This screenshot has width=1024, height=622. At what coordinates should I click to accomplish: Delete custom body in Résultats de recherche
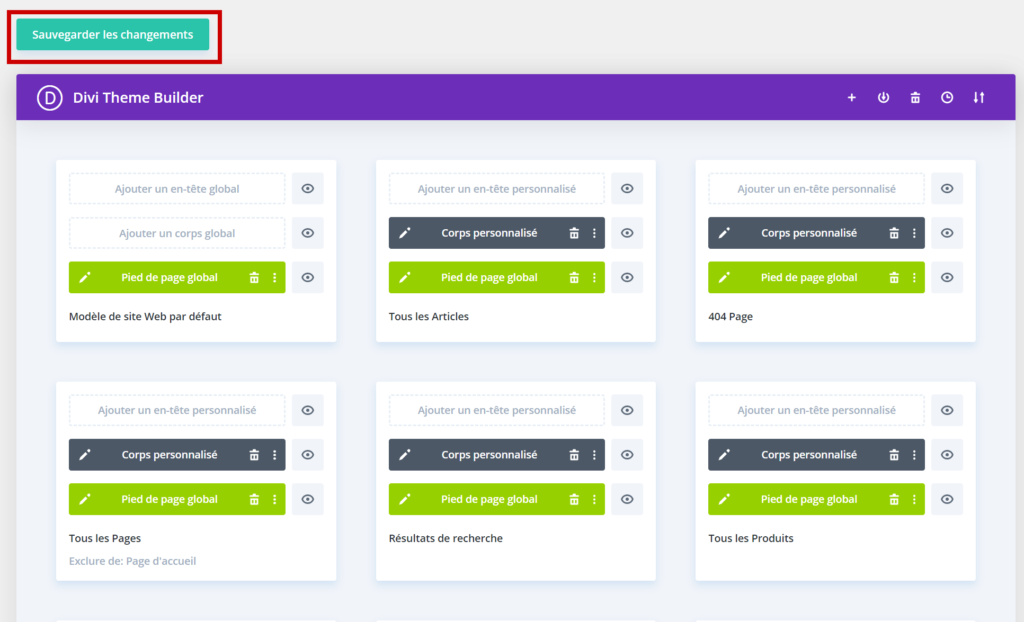click(x=574, y=455)
